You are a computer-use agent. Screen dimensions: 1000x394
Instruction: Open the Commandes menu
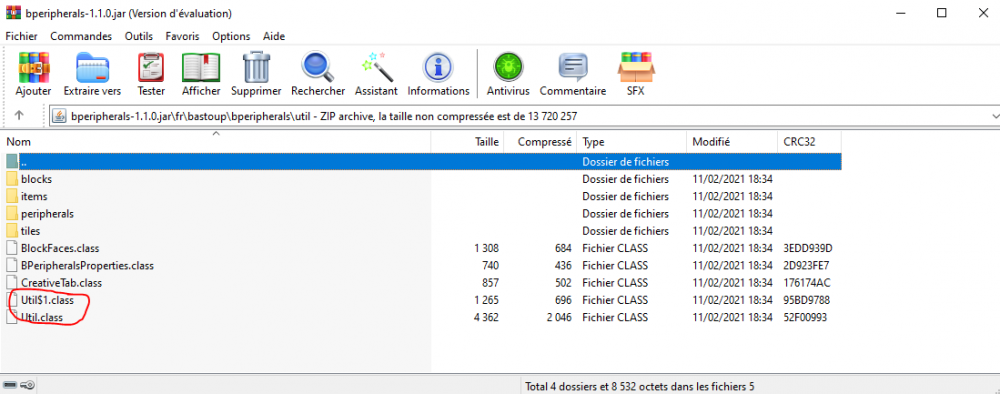[81, 36]
